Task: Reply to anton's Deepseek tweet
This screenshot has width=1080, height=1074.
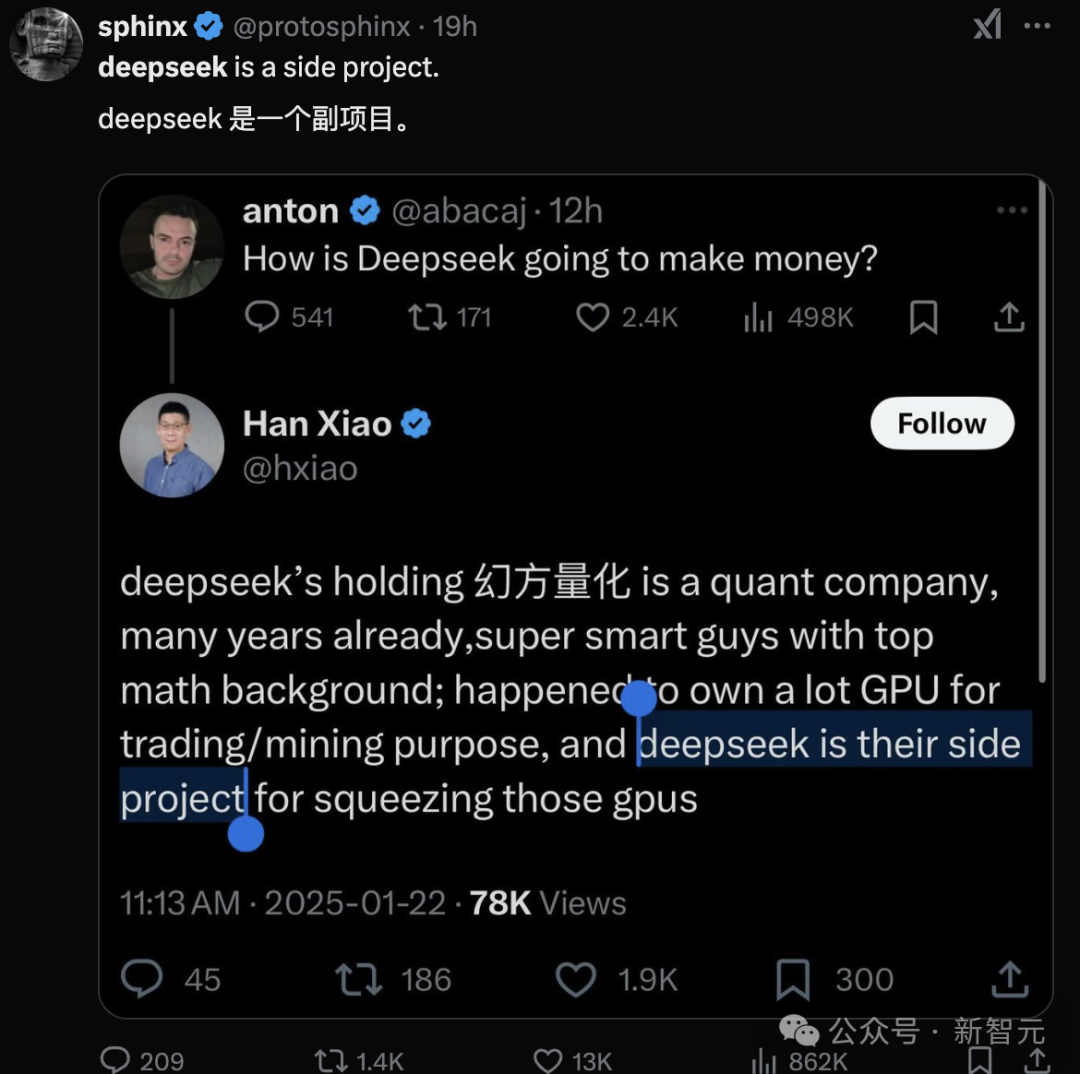Action: pyautogui.click(x=263, y=318)
